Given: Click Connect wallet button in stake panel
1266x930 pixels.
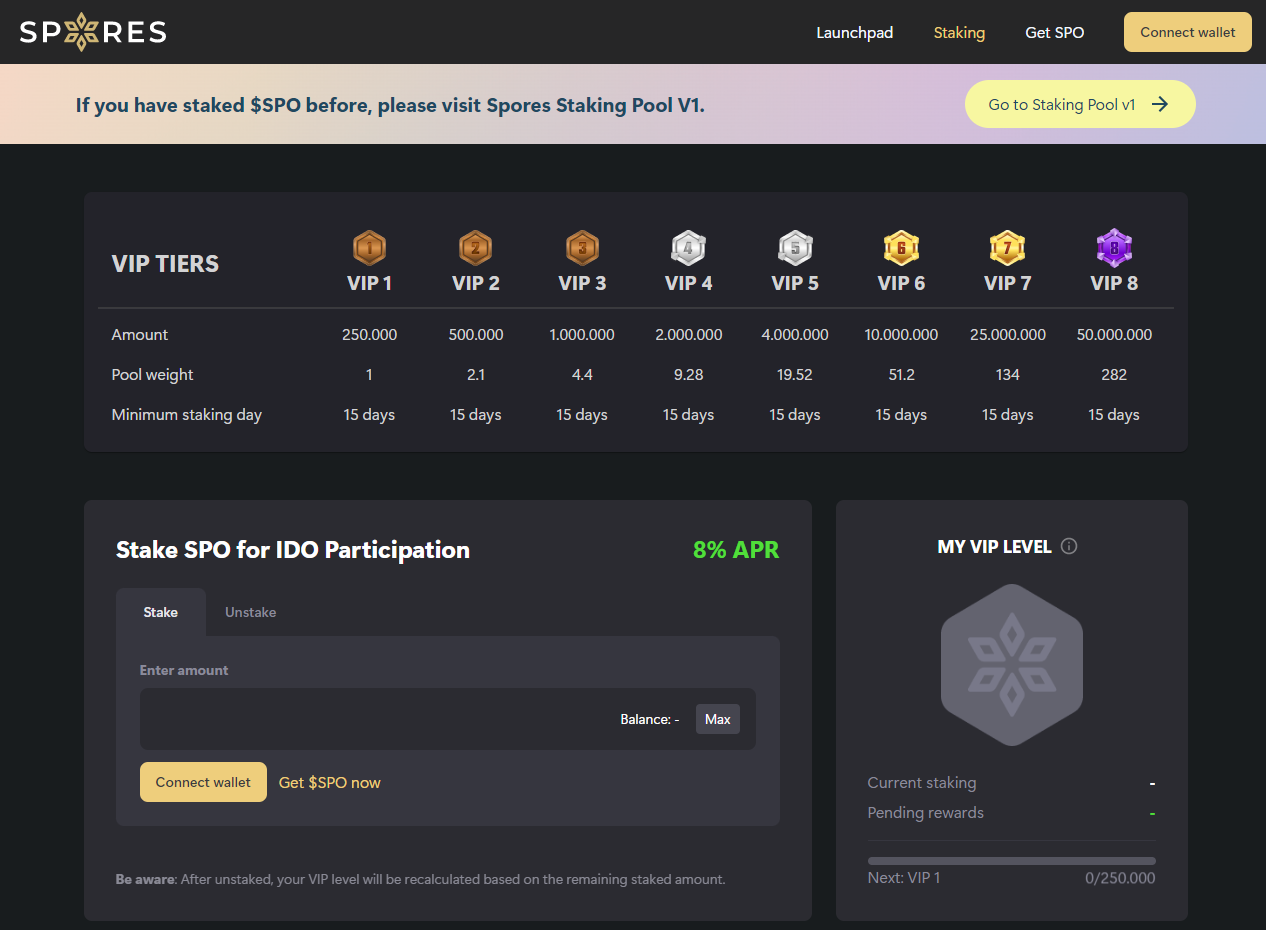Looking at the screenshot, I should (203, 782).
